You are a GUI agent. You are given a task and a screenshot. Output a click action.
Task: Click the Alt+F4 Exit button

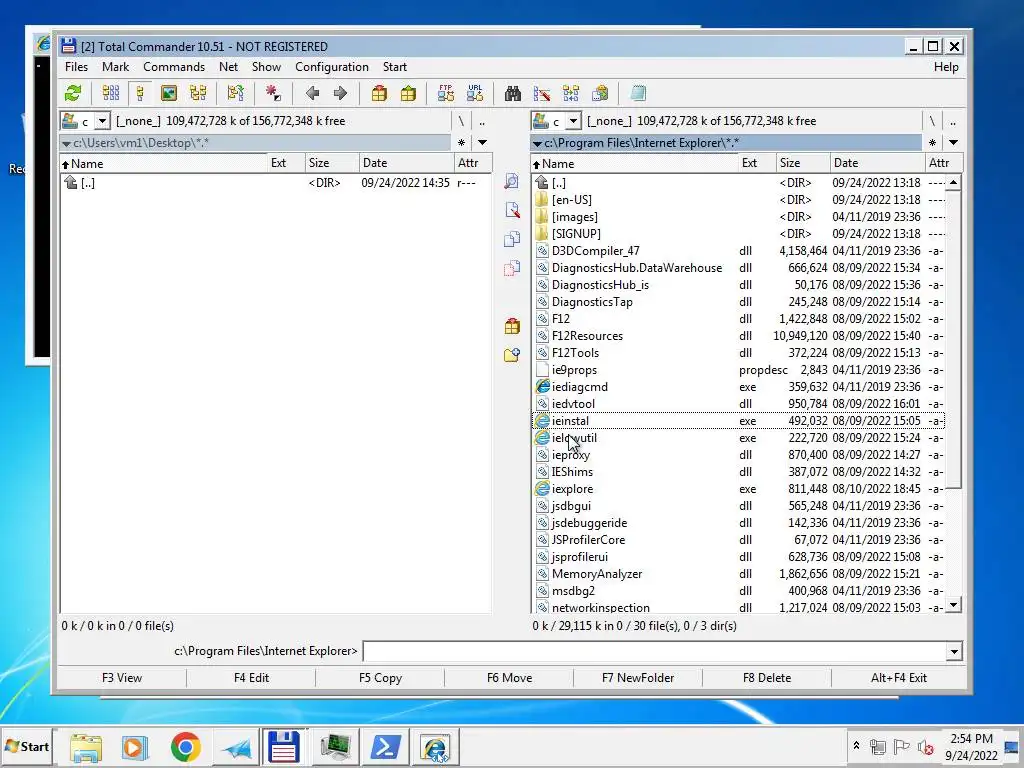pos(899,678)
